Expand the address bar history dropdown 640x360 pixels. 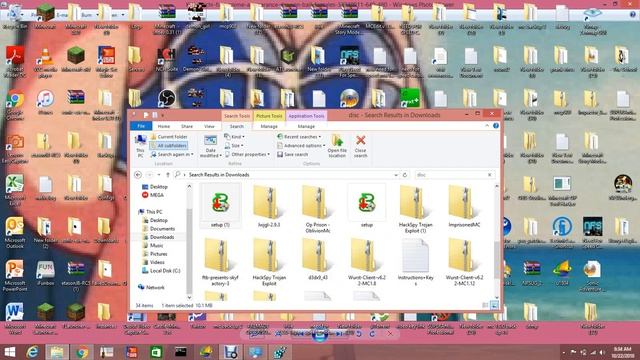(396, 175)
